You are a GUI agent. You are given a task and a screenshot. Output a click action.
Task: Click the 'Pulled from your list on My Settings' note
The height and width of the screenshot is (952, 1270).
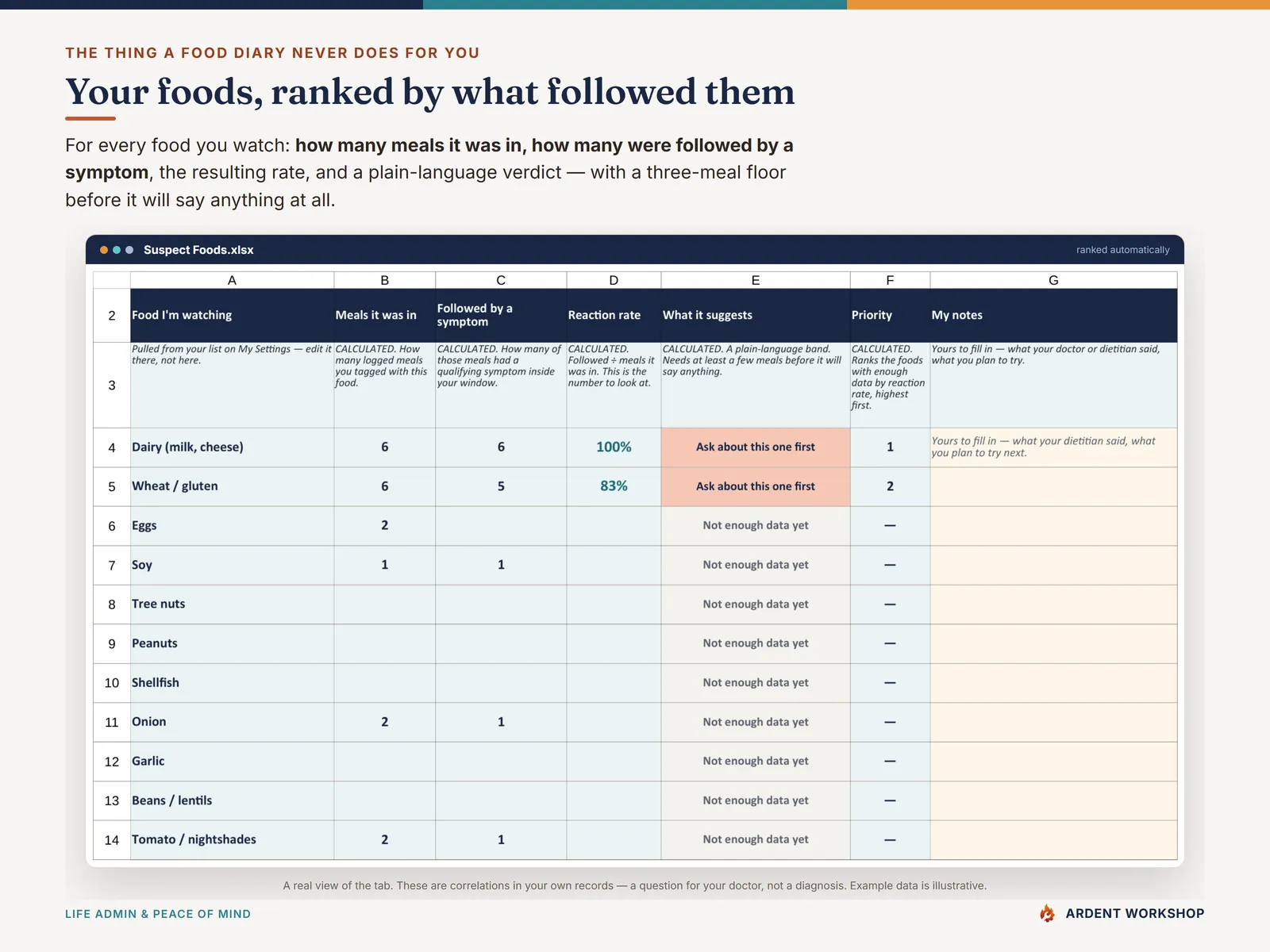(x=232, y=385)
